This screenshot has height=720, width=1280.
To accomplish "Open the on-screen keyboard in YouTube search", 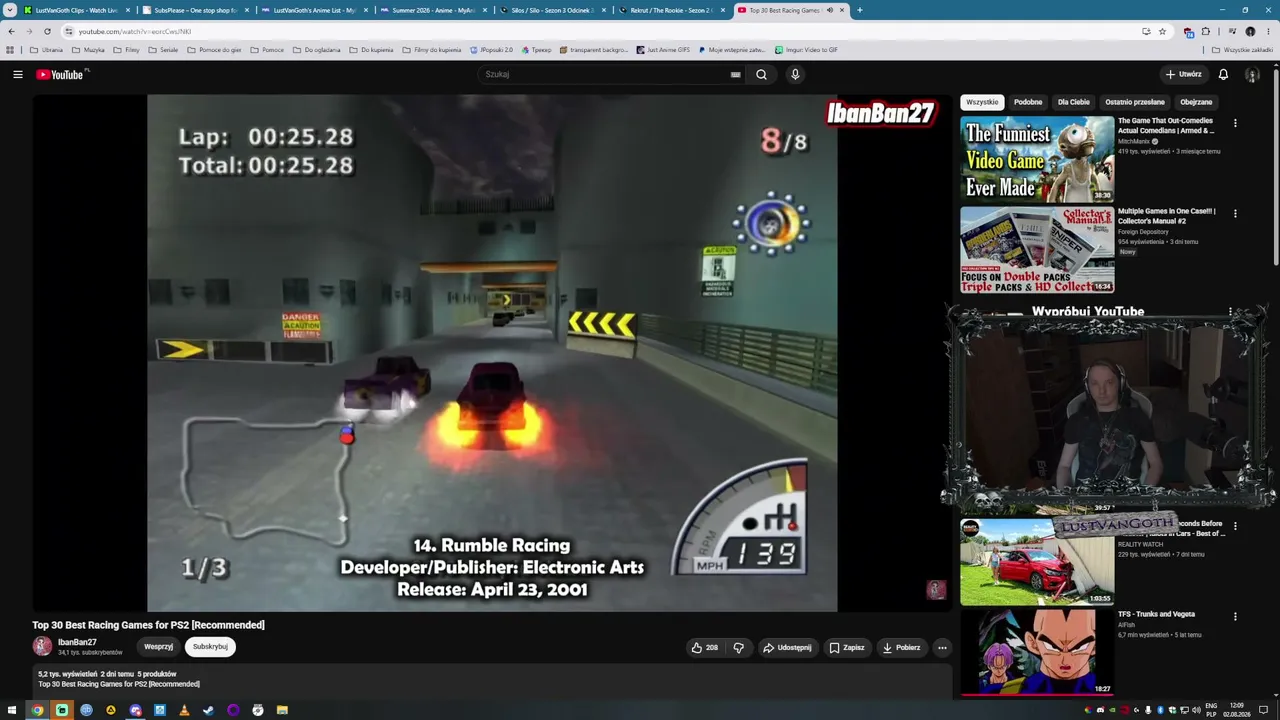I will point(735,74).
